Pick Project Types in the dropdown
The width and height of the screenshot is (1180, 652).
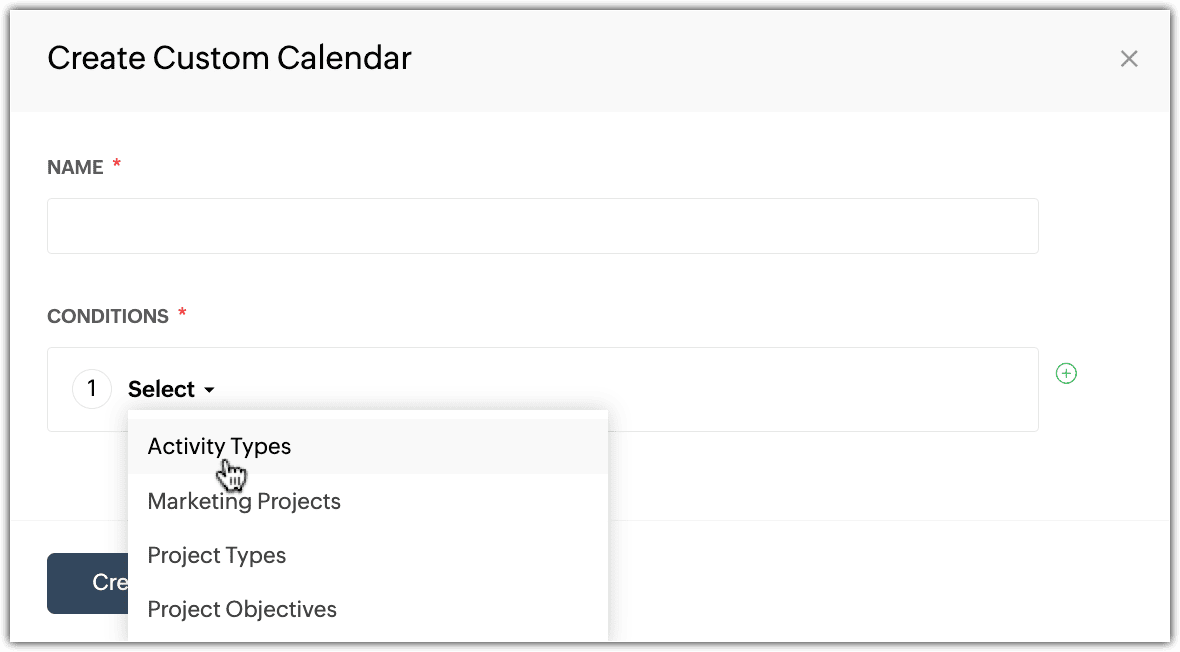pyautogui.click(x=217, y=555)
